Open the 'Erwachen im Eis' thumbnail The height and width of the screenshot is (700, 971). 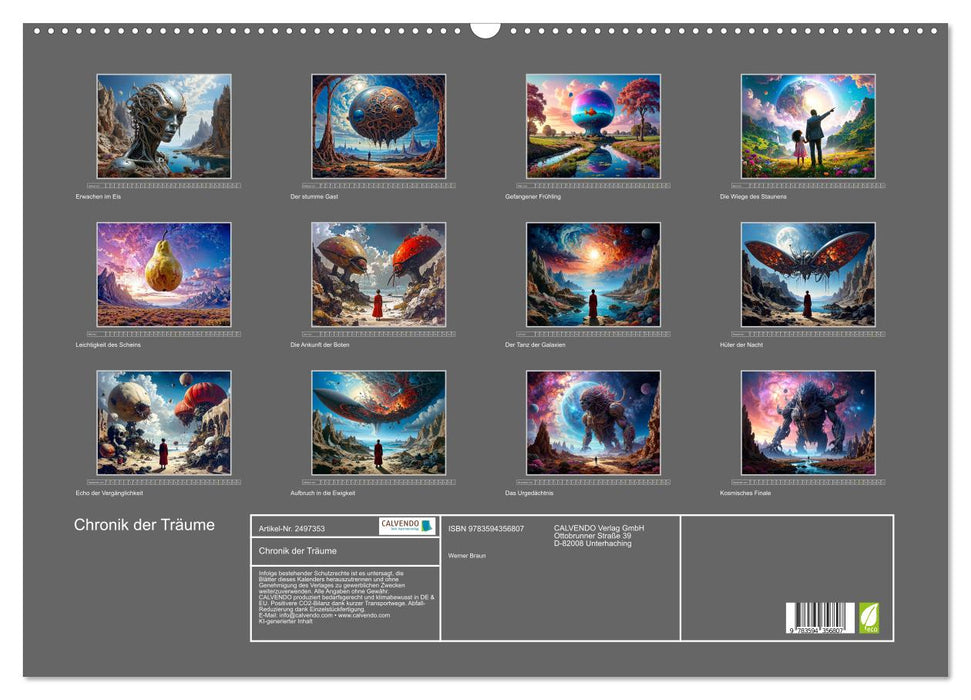click(163, 126)
